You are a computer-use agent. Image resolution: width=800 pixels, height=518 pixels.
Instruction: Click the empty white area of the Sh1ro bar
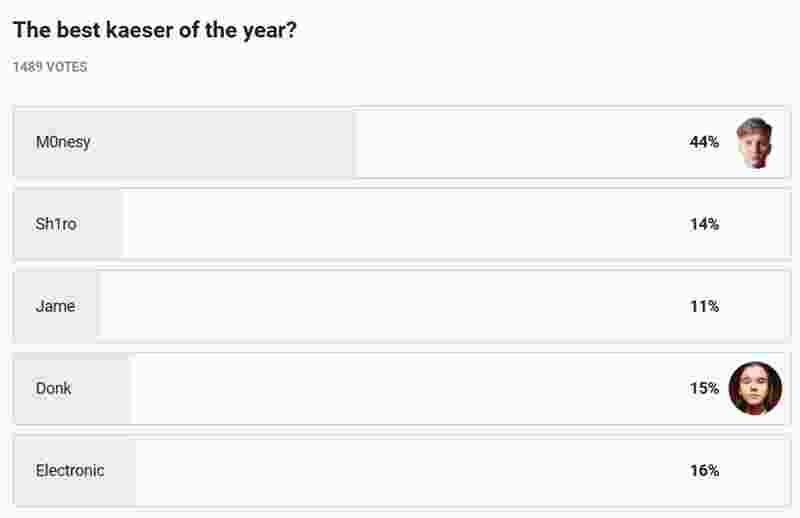coord(400,224)
